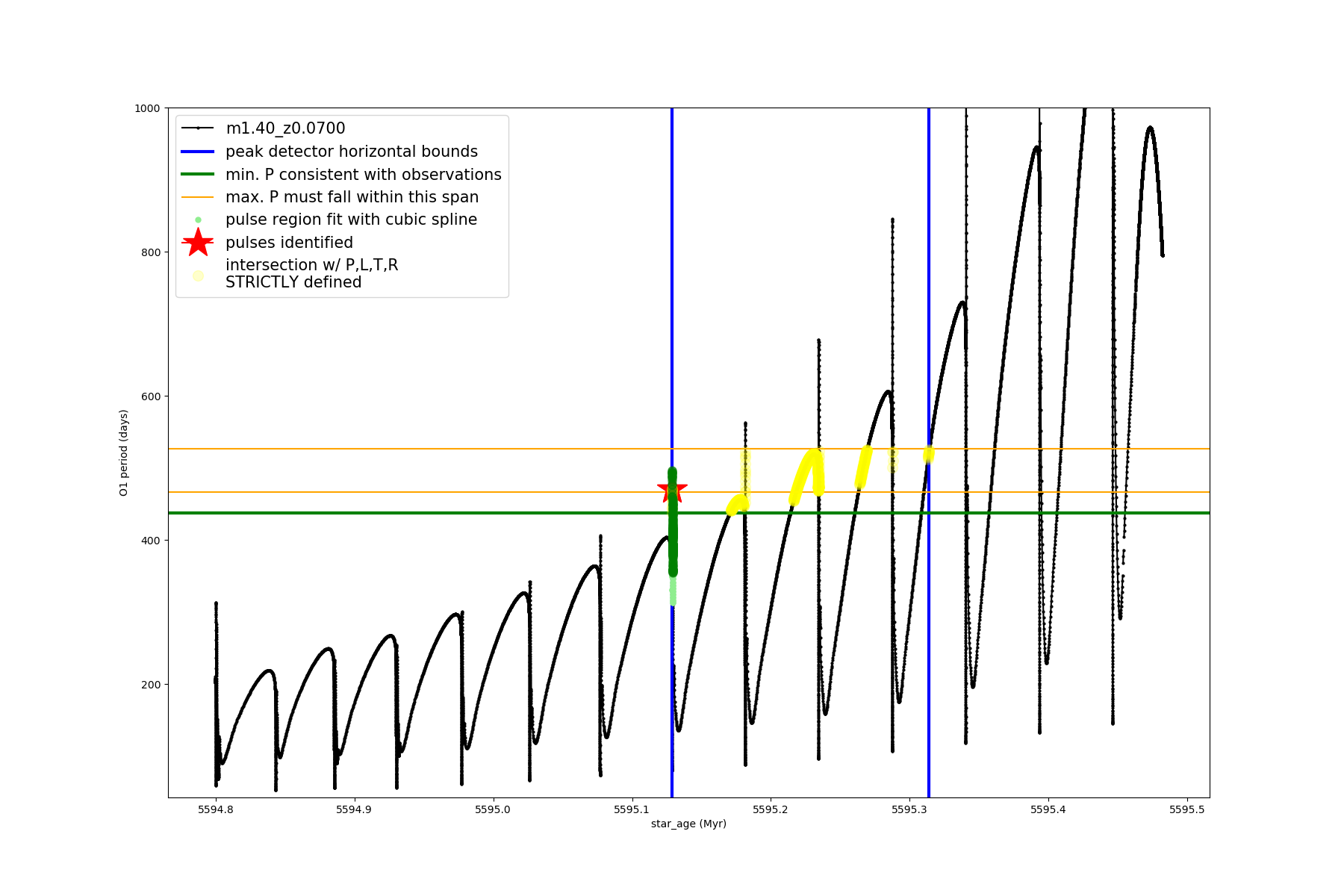Click the light green dot legend marker
The width and height of the screenshot is (1344, 896).
tap(198, 220)
